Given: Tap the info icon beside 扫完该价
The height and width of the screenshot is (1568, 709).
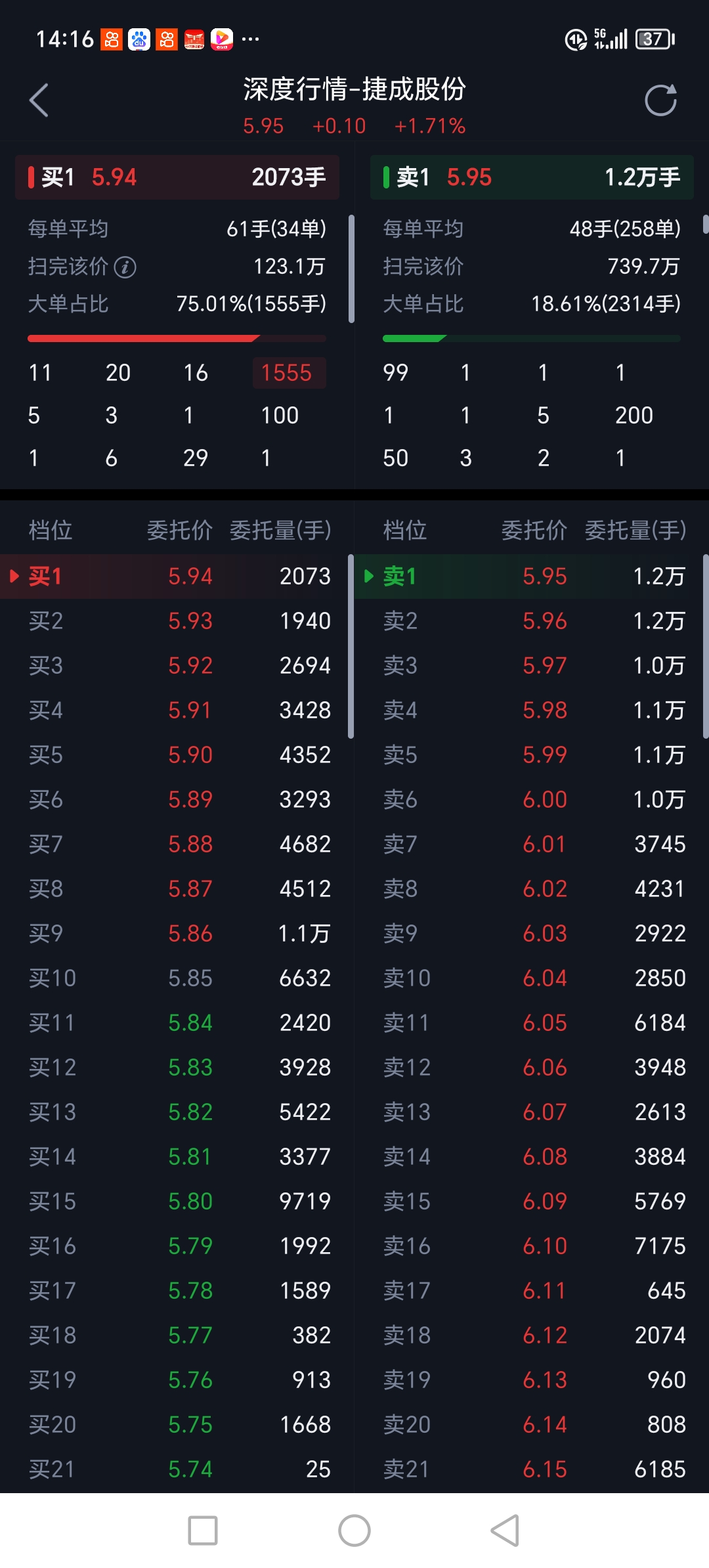Looking at the screenshot, I should [125, 267].
